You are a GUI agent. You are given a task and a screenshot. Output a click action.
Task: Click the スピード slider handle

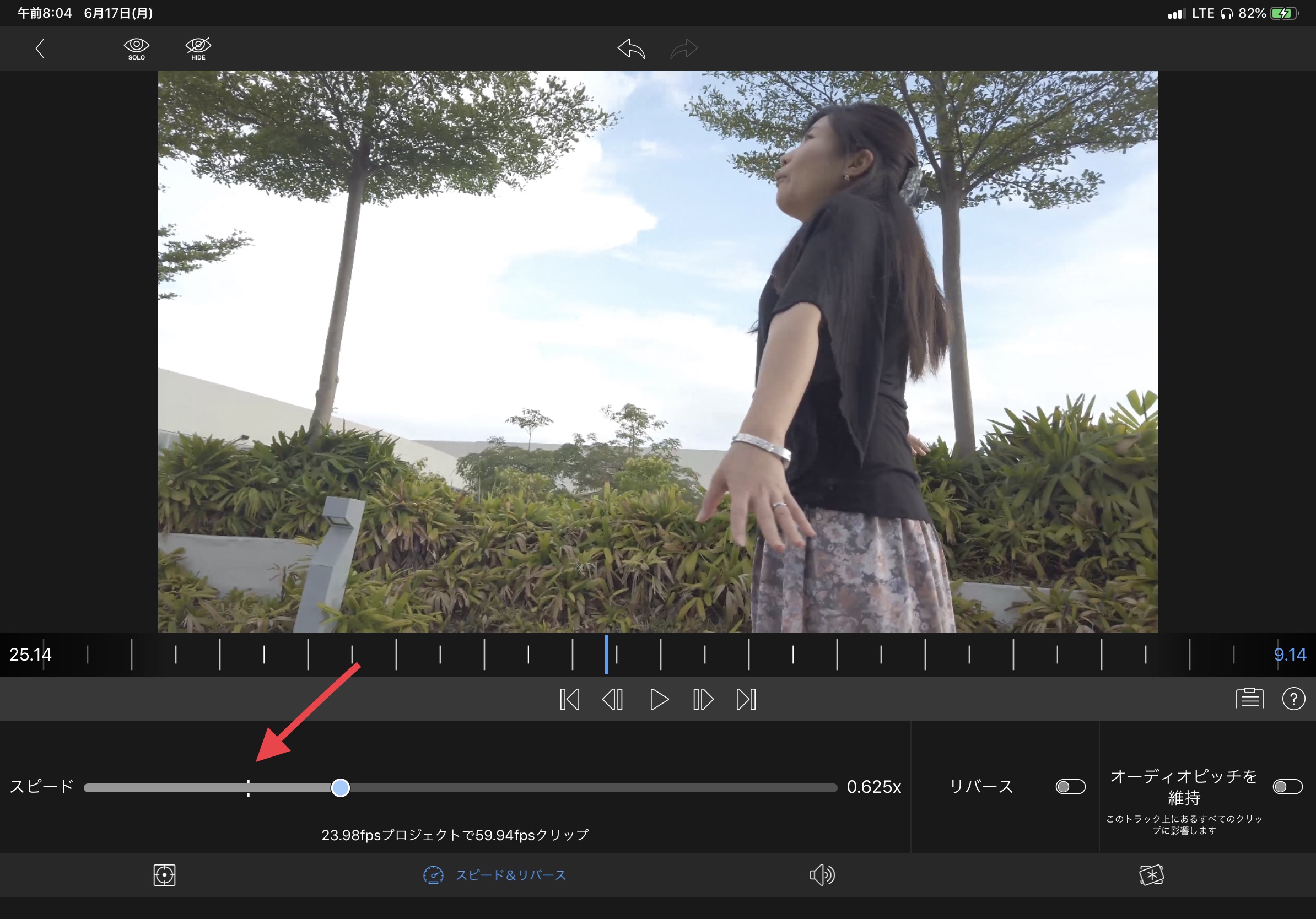coord(341,788)
